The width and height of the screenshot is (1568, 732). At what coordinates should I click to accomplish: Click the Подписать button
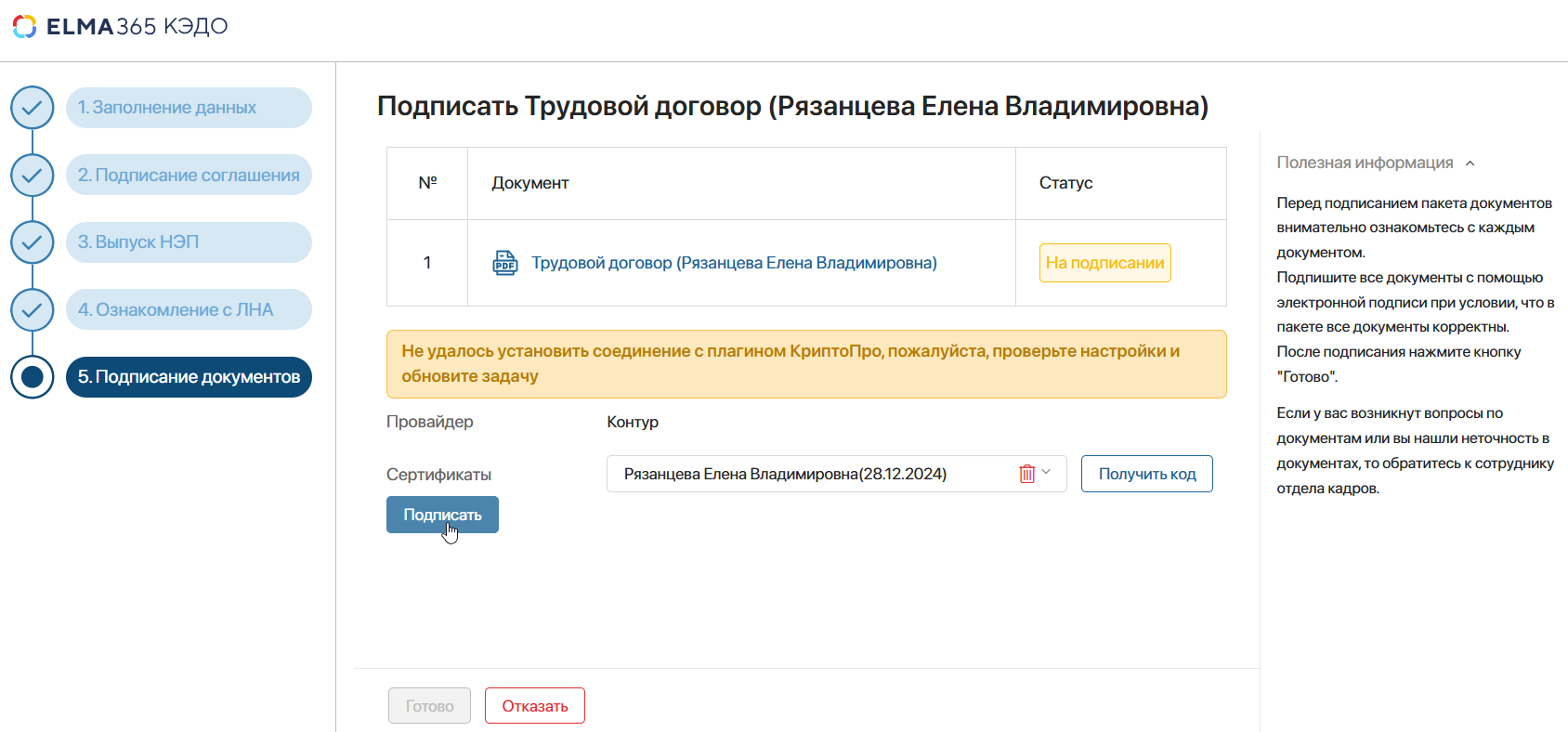click(442, 515)
